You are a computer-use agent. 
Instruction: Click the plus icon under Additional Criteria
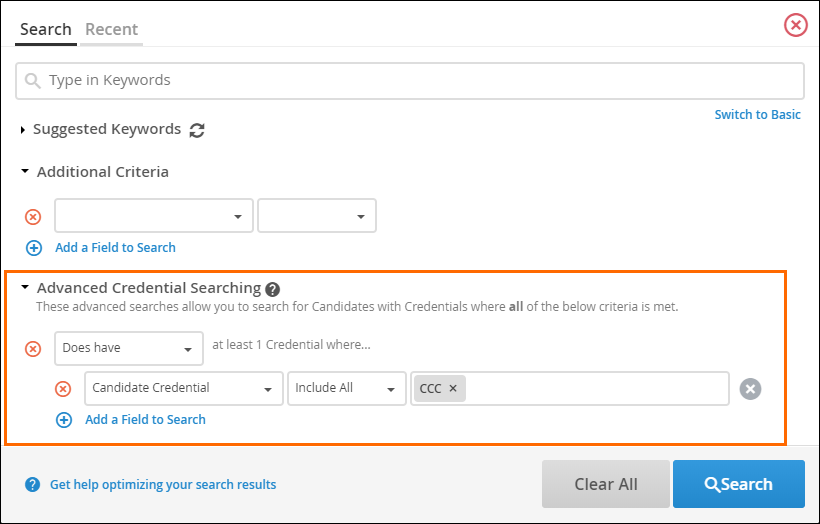[34, 248]
